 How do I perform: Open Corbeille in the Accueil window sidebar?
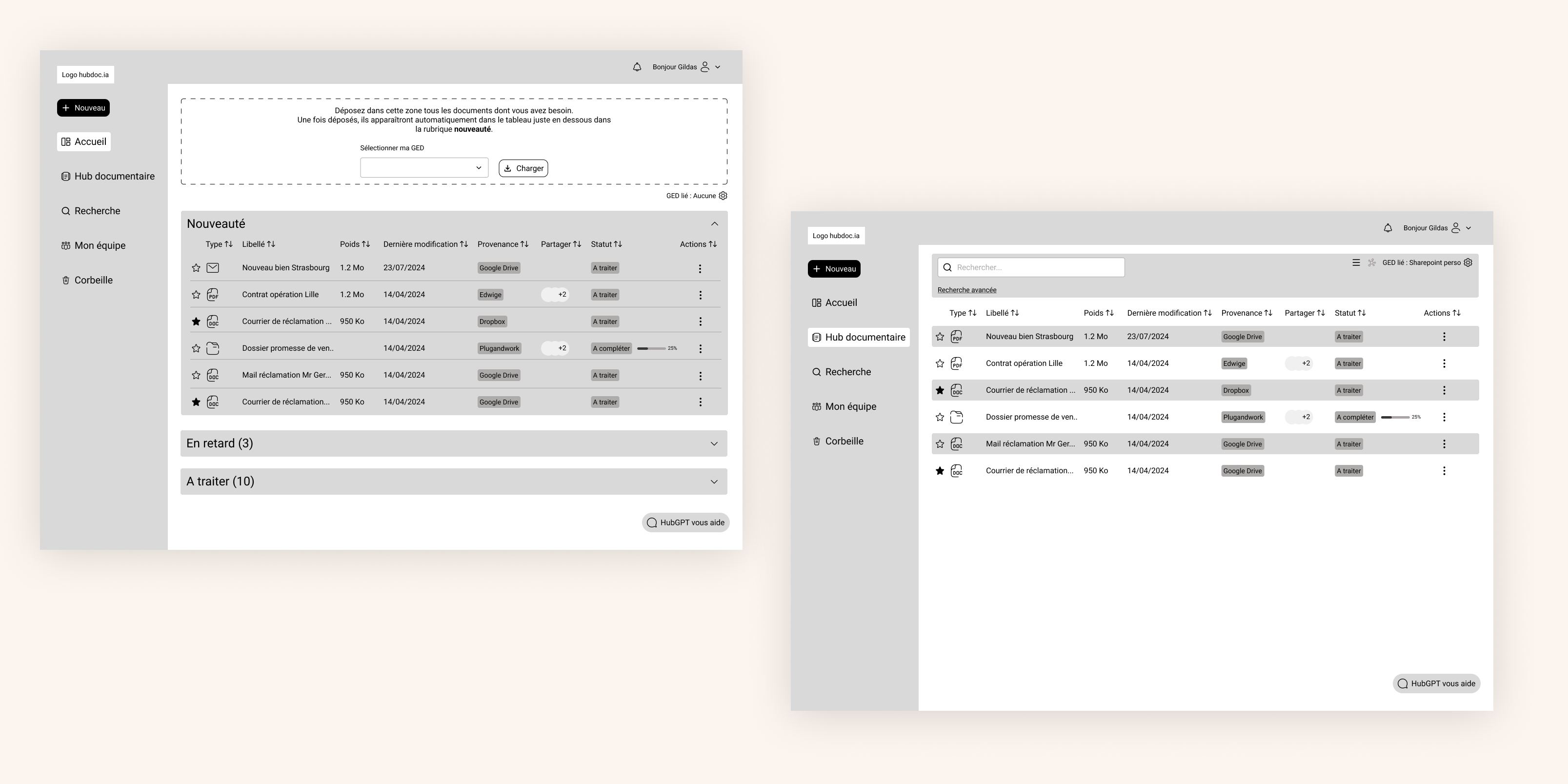click(x=87, y=281)
